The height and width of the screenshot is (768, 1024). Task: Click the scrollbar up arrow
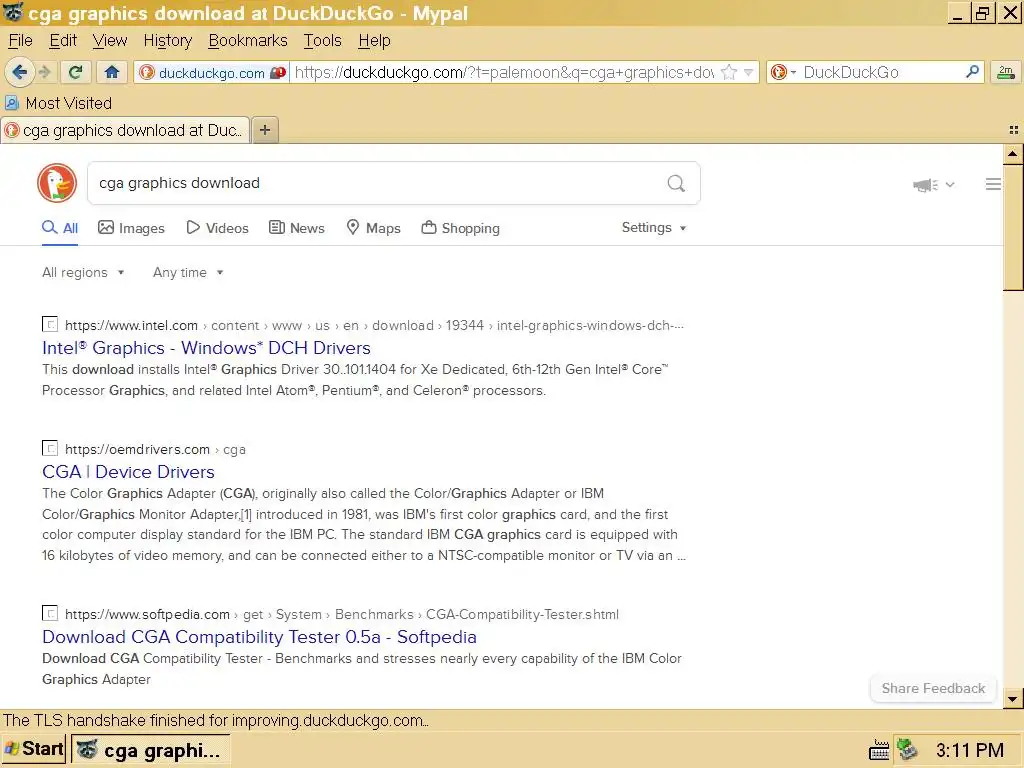(x=1013, y=154)
